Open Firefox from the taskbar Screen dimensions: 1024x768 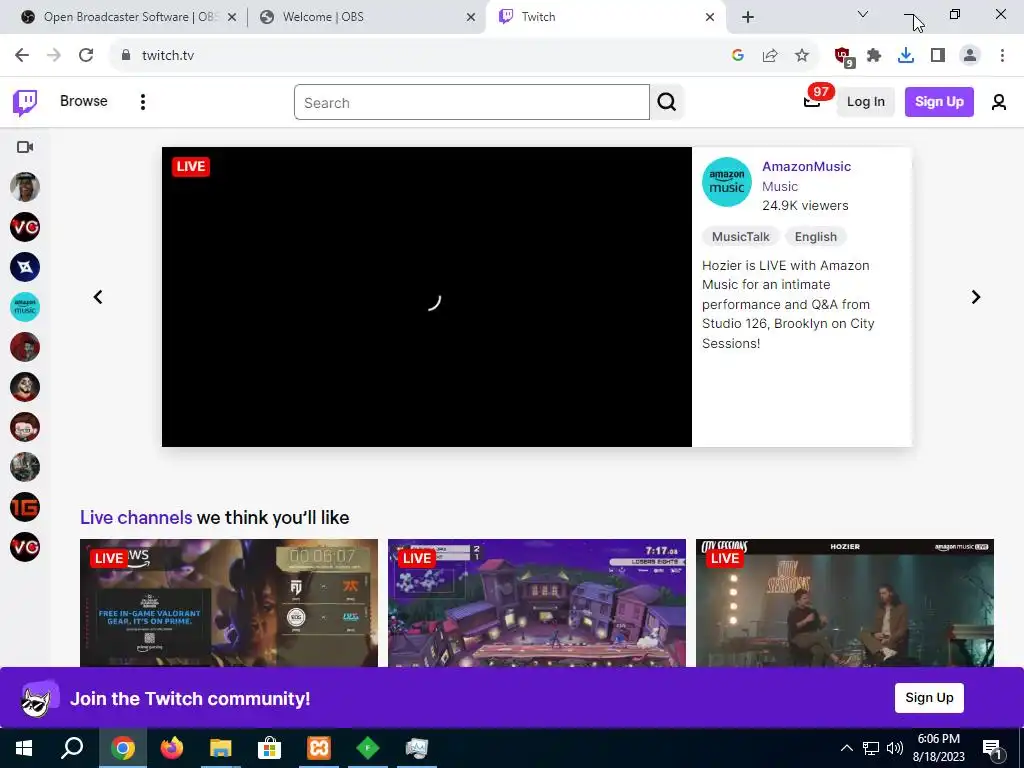pyautogui.click(x=171, y=748)
